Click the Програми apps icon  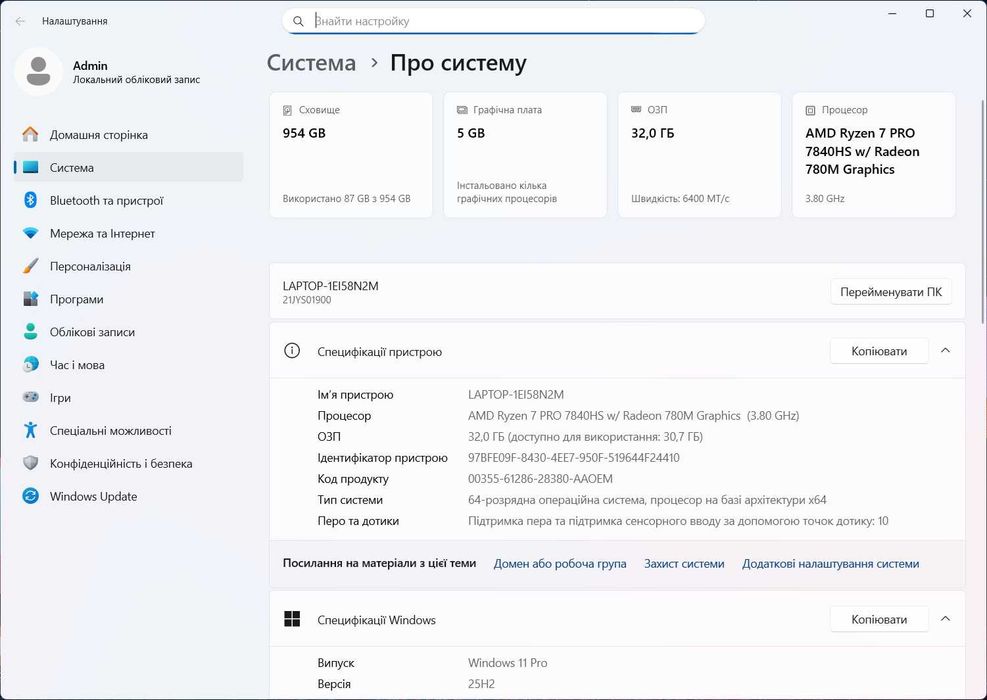click(30, 298)
